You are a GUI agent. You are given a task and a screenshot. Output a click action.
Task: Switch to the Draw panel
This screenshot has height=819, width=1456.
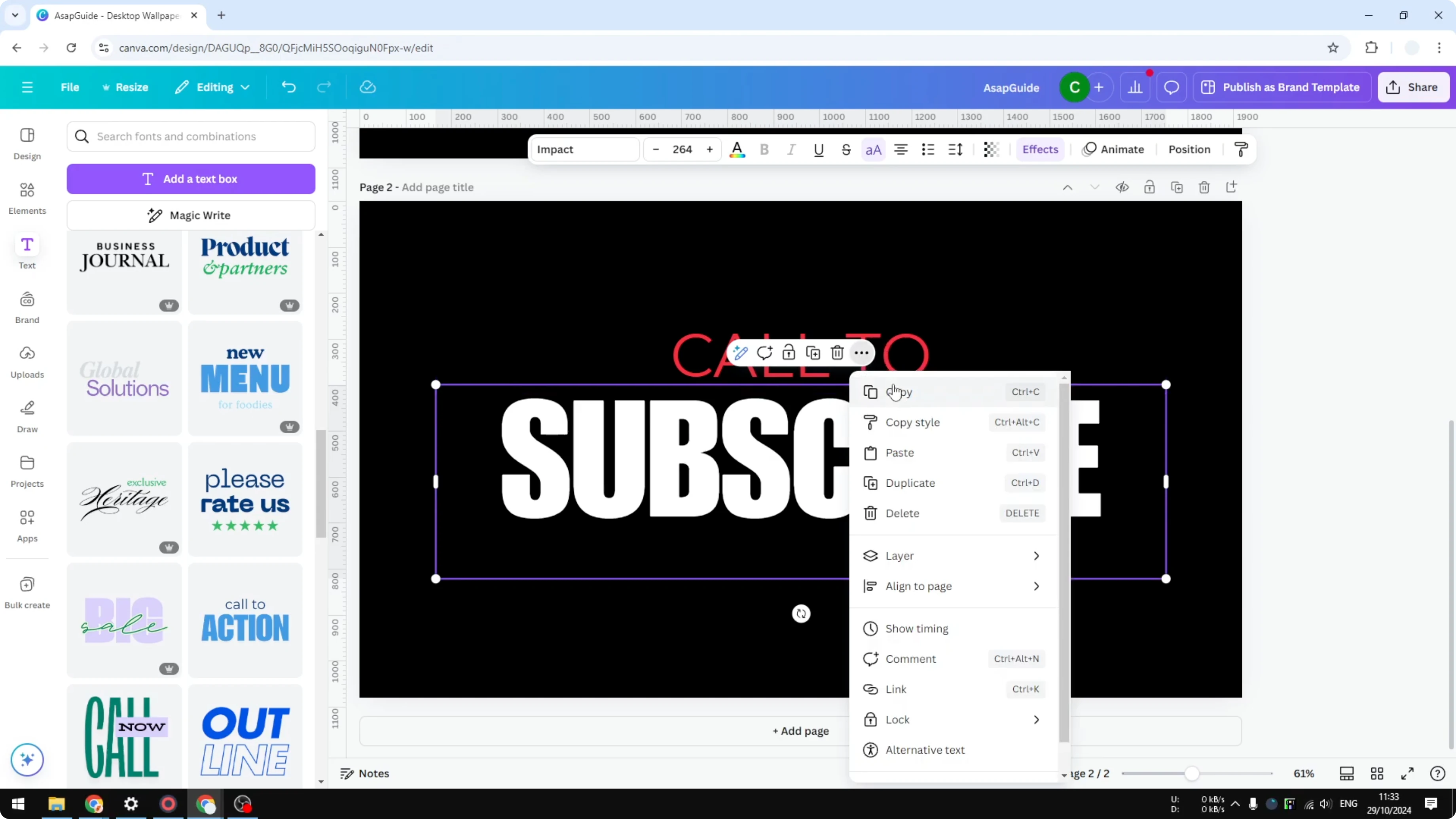coord(27,416)
